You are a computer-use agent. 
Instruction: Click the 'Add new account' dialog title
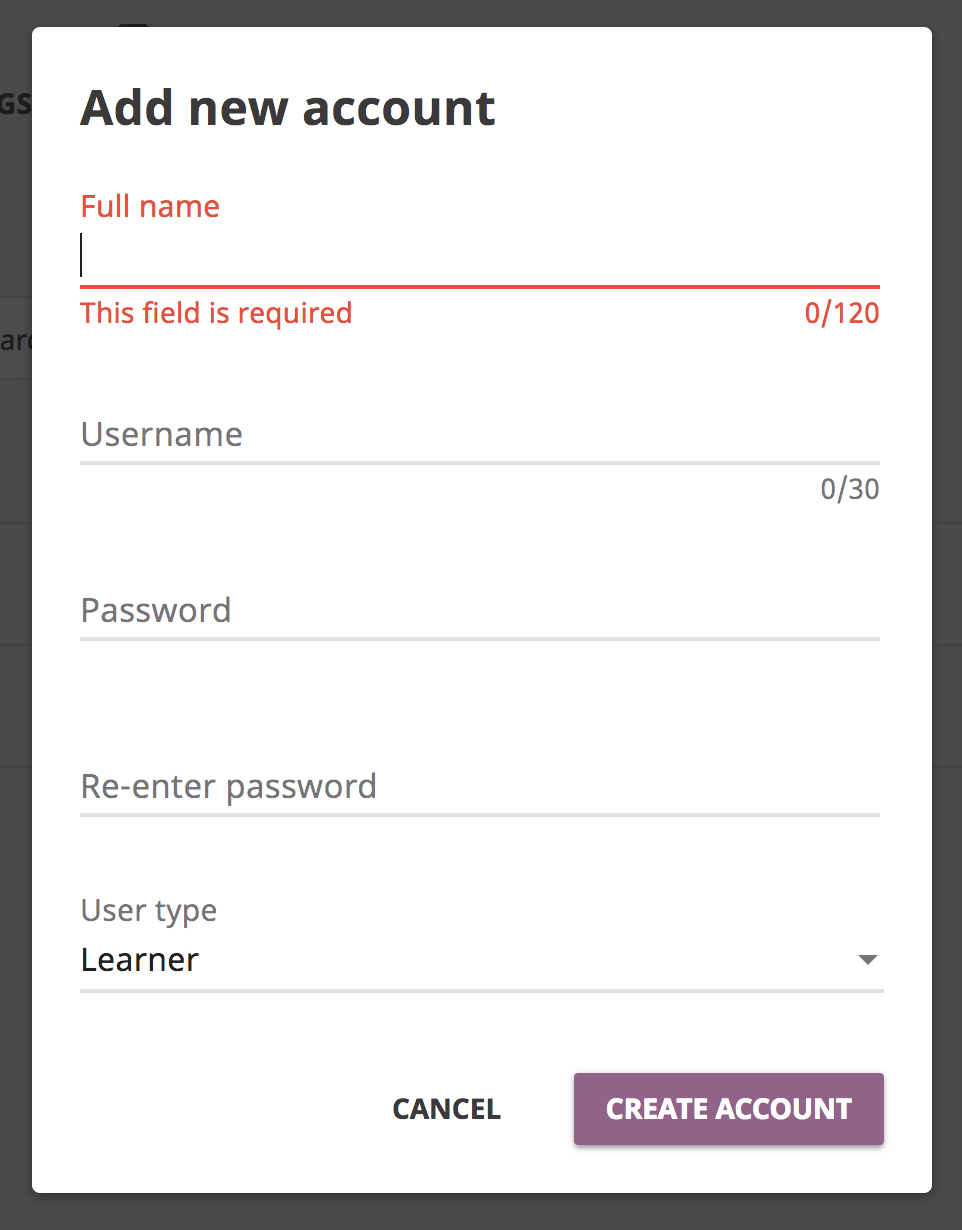[x=288, y=107]
